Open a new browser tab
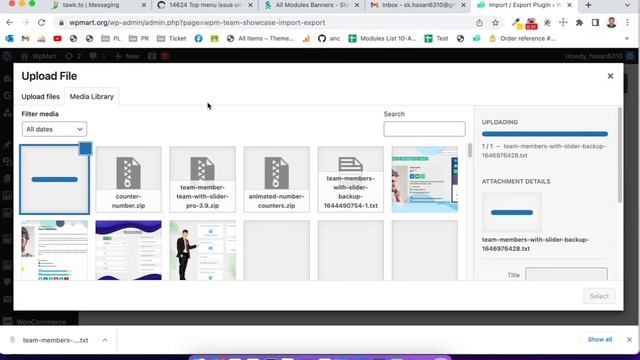640x360 pixels. [x=588, y=5]
